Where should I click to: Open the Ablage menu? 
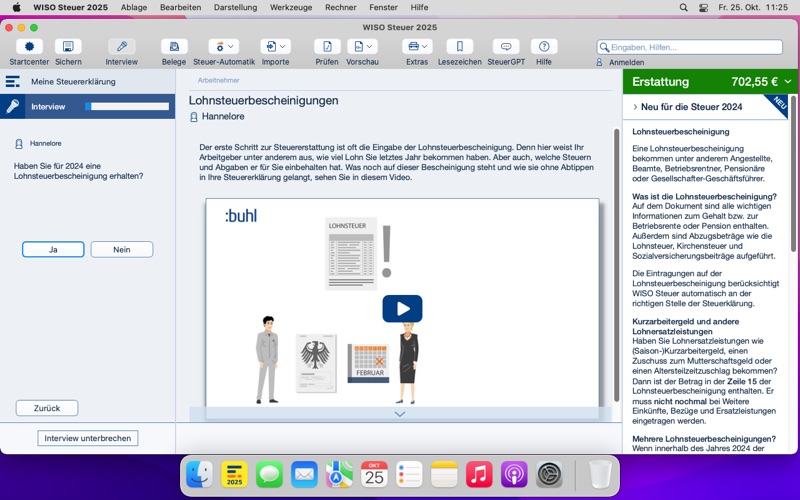pyautogui.click(x=134, y=7)
